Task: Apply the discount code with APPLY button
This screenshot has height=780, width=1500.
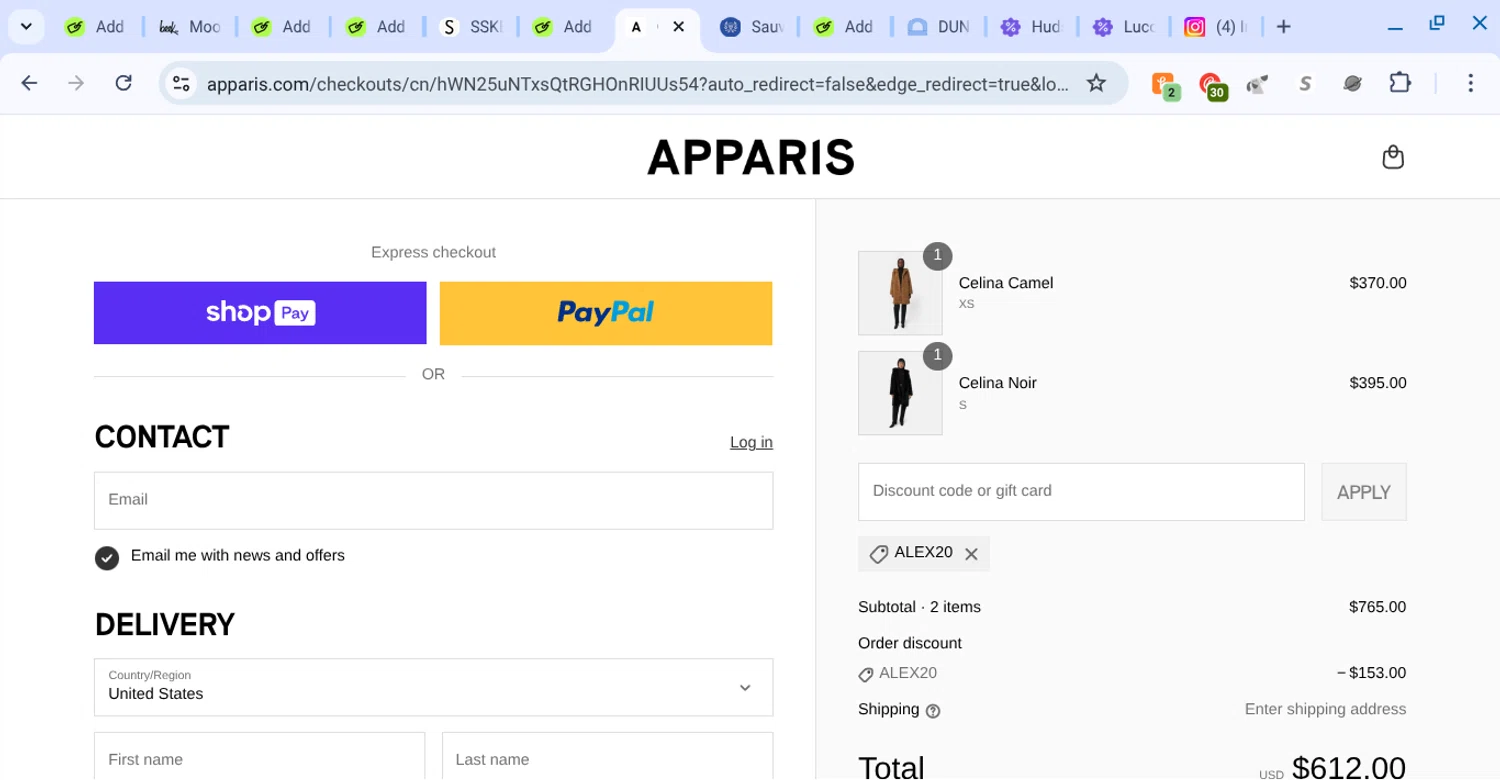Action: click(1363, 492)
